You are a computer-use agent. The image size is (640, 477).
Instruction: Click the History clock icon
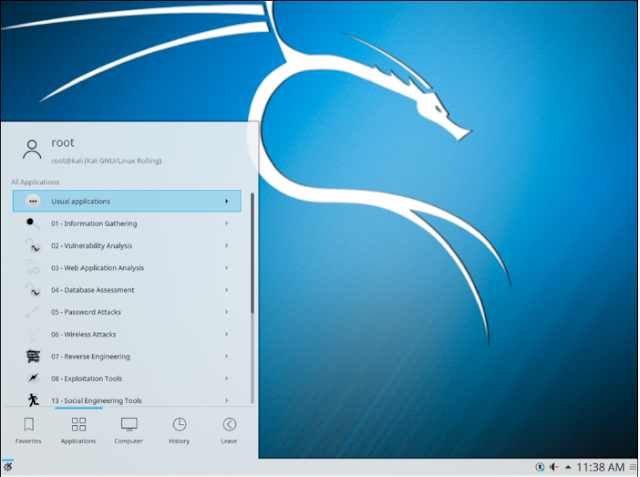tap(179, 424)
